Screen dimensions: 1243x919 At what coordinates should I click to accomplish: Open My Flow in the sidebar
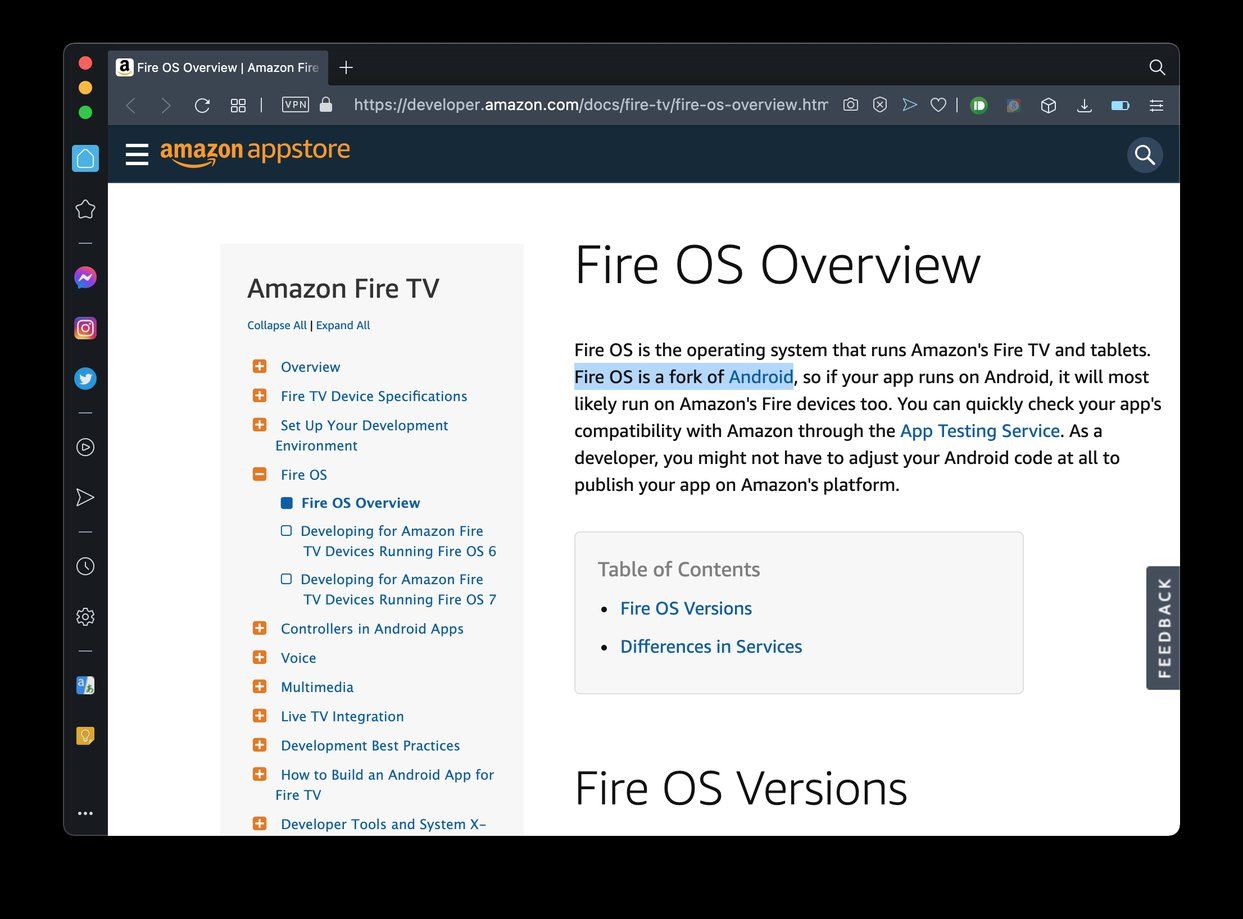coord(85,497)
